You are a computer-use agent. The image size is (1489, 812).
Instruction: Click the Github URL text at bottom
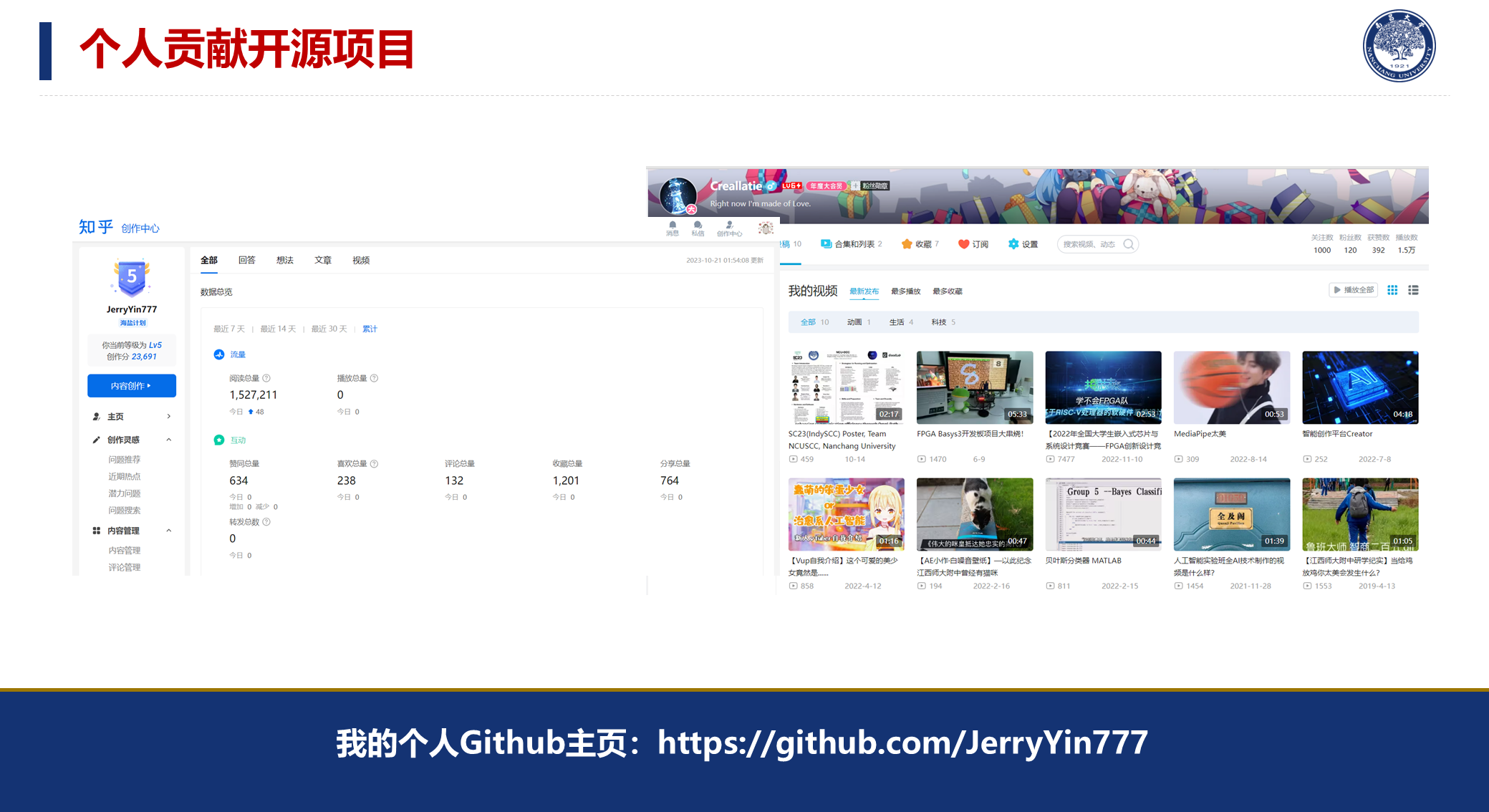click(903, 743)
